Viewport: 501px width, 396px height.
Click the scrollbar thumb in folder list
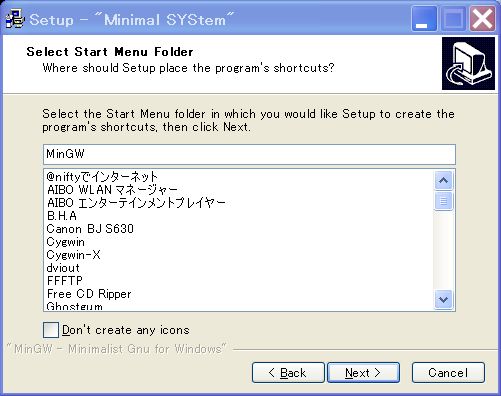point(443,201)
